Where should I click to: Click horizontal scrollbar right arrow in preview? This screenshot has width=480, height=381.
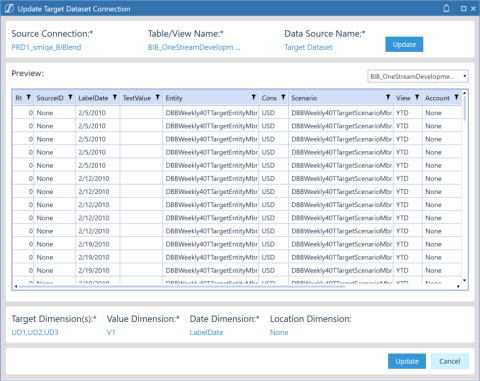(x=458, y=286)
